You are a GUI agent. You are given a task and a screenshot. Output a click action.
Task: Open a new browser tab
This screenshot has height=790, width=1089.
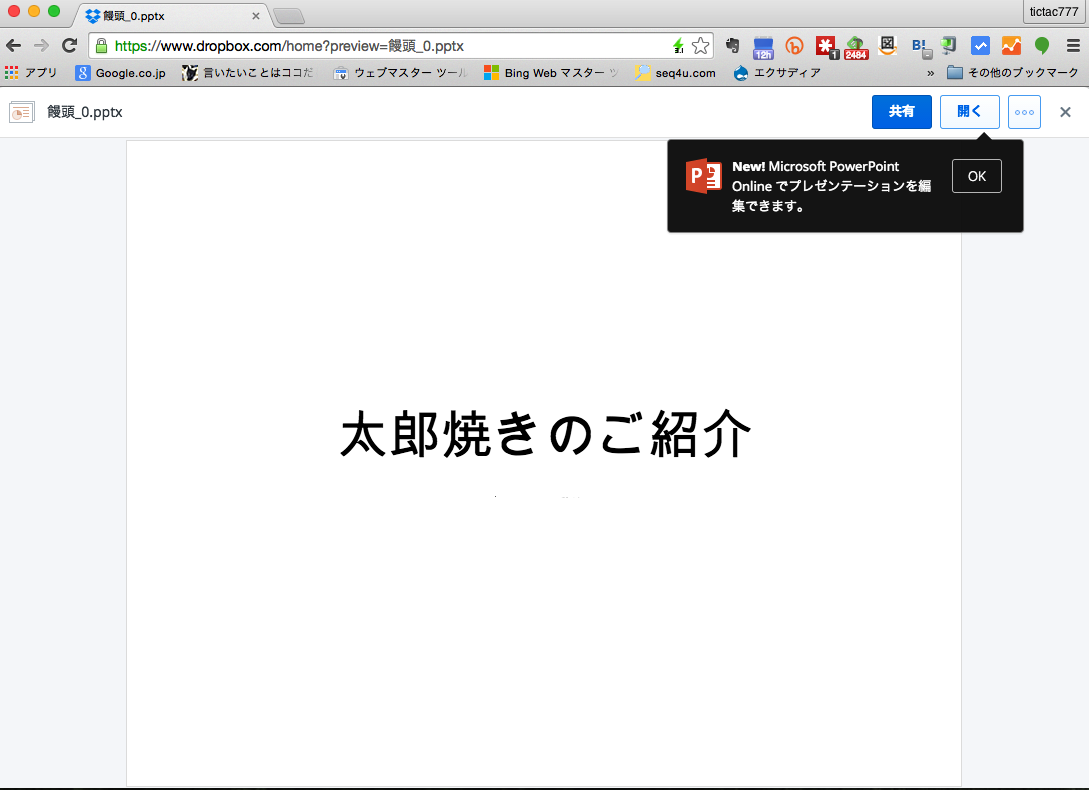288,16
